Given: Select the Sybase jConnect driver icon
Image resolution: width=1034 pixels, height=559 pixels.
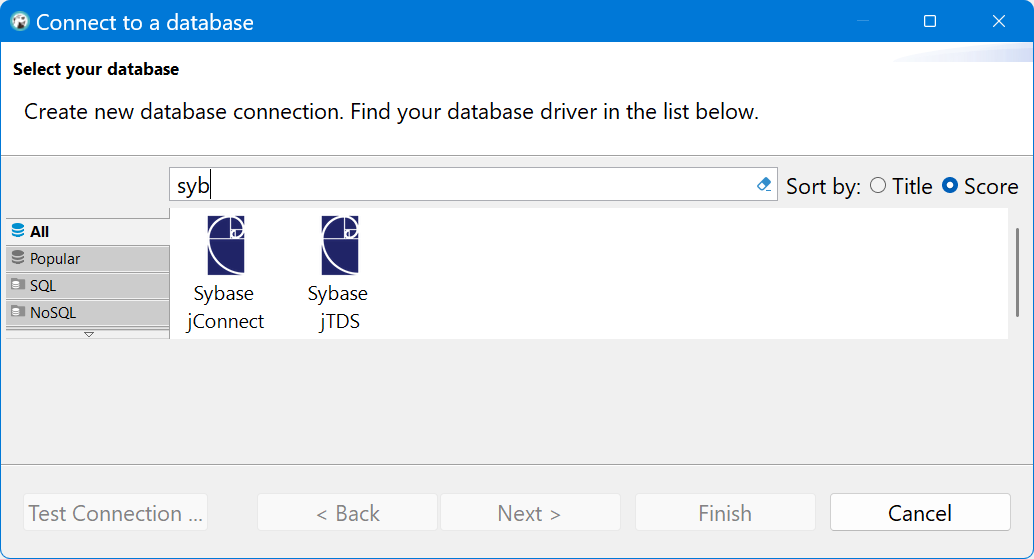Looking at the screenshot, I should pos(226,246).
